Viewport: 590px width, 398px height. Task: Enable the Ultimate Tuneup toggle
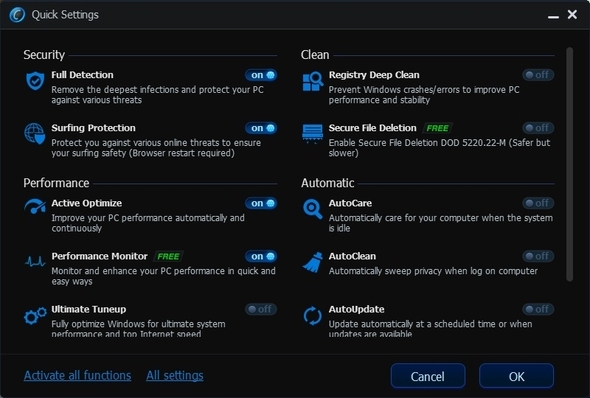click(x=261, y=309)
